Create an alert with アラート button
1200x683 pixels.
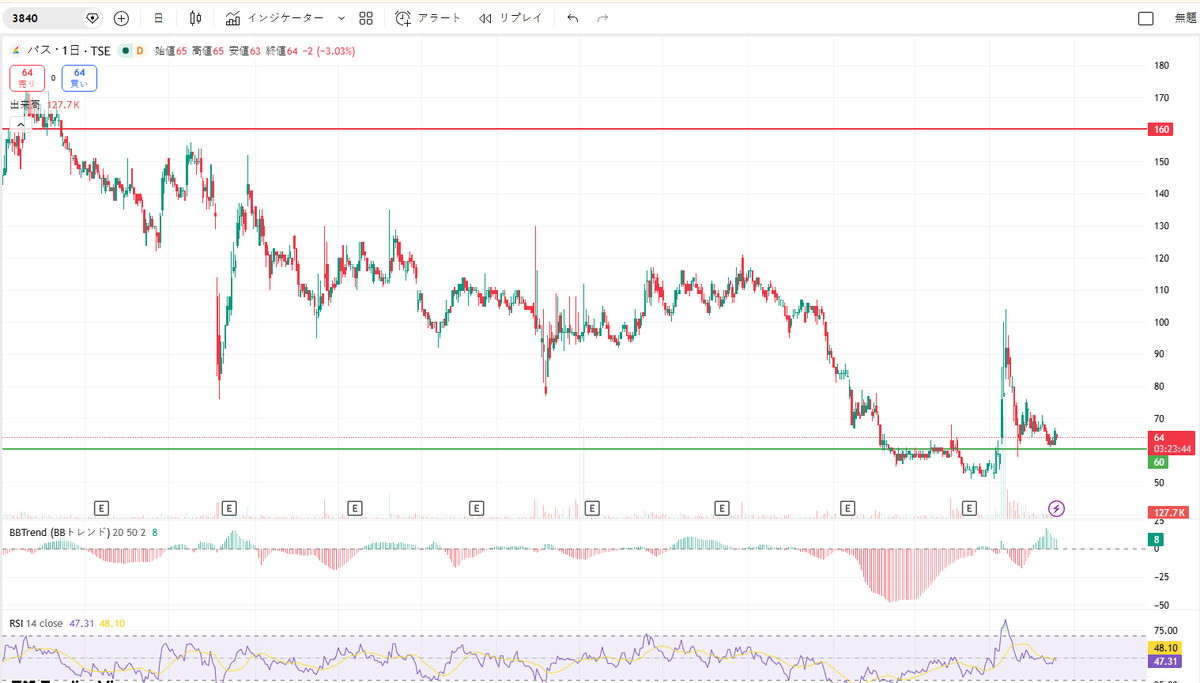coord(428,18)
